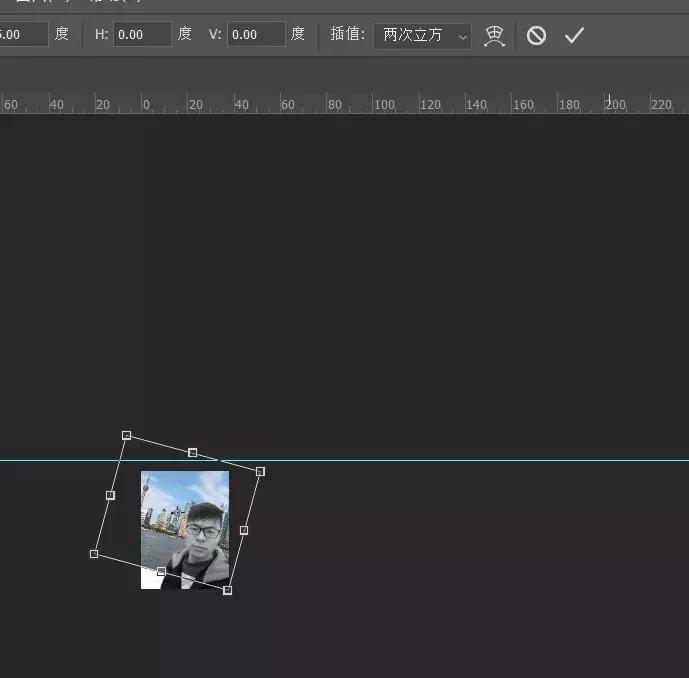Select the bottom-middle transform edge handle
Image resolution: width=689 pixels, height=678 pixels.
click(161, 572)
